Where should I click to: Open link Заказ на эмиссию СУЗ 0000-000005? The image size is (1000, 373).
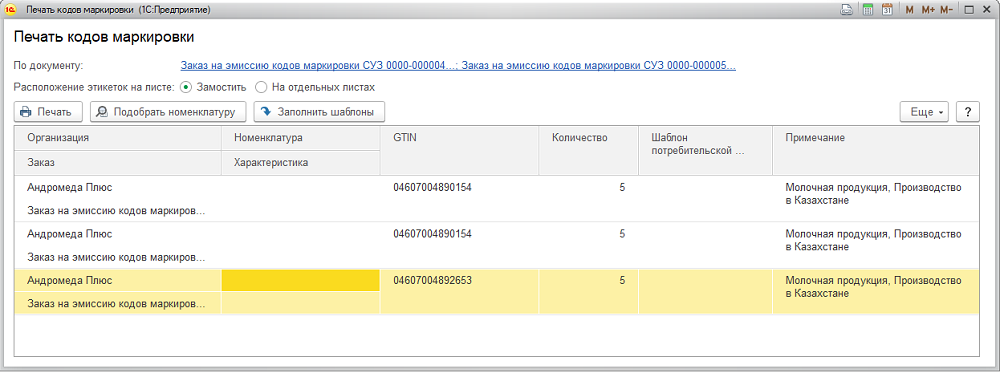coord(598,65)
